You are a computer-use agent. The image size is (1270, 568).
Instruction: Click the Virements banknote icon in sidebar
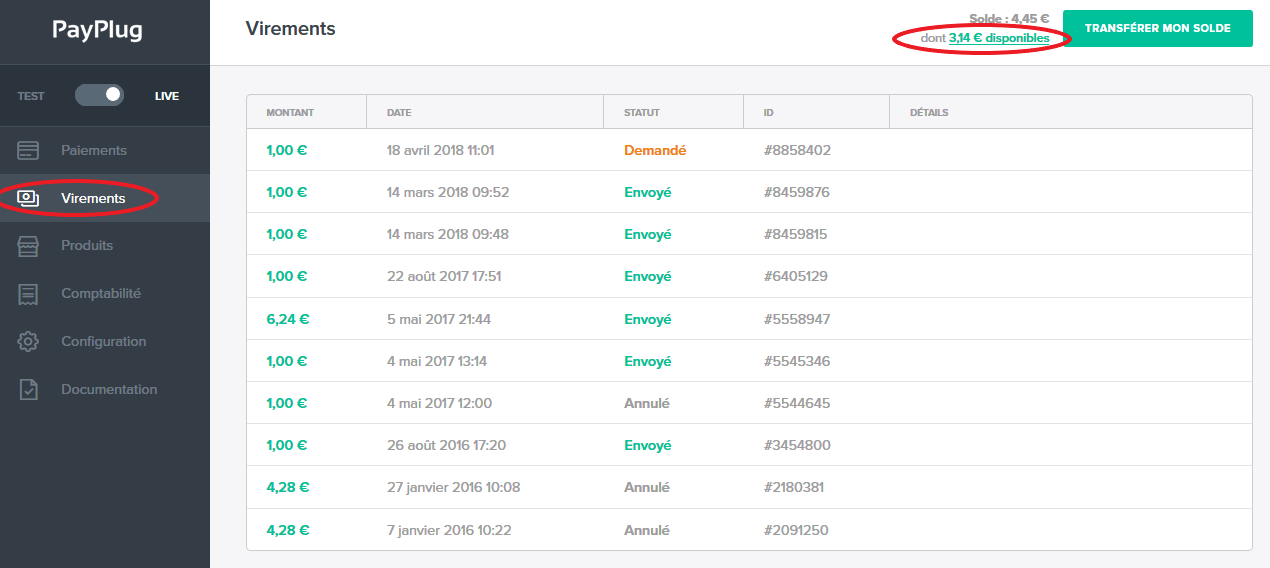[x=28, y=198]
